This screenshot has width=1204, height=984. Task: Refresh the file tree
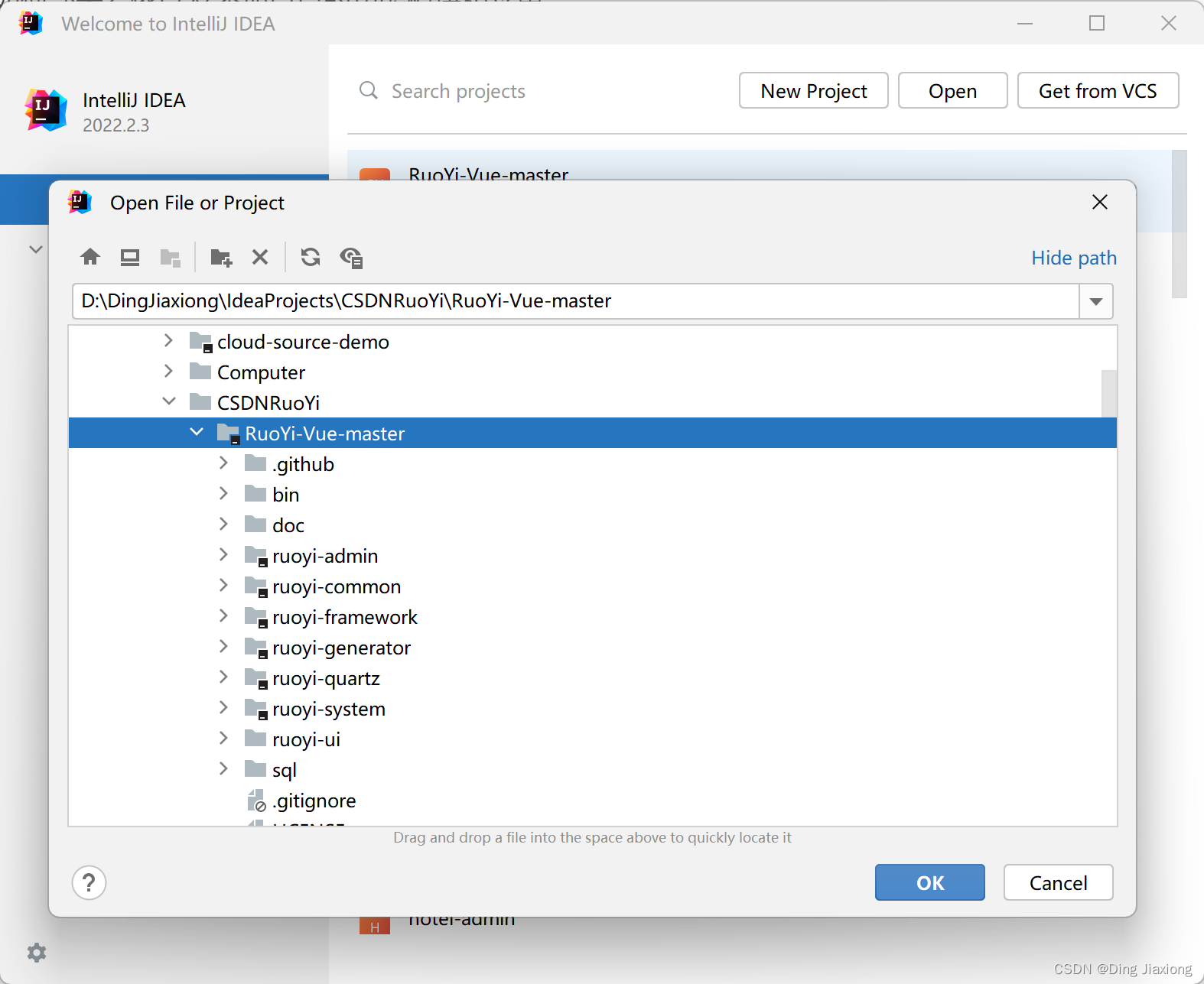click(311, 257)
